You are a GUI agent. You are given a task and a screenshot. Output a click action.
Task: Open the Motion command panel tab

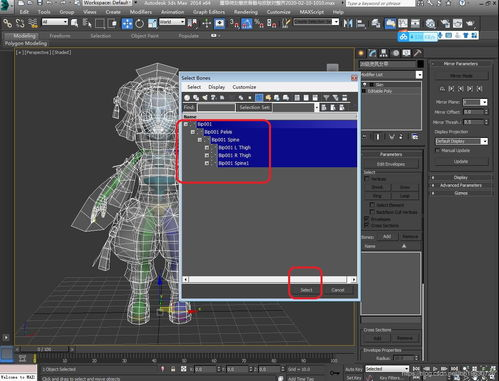(395, 53)
